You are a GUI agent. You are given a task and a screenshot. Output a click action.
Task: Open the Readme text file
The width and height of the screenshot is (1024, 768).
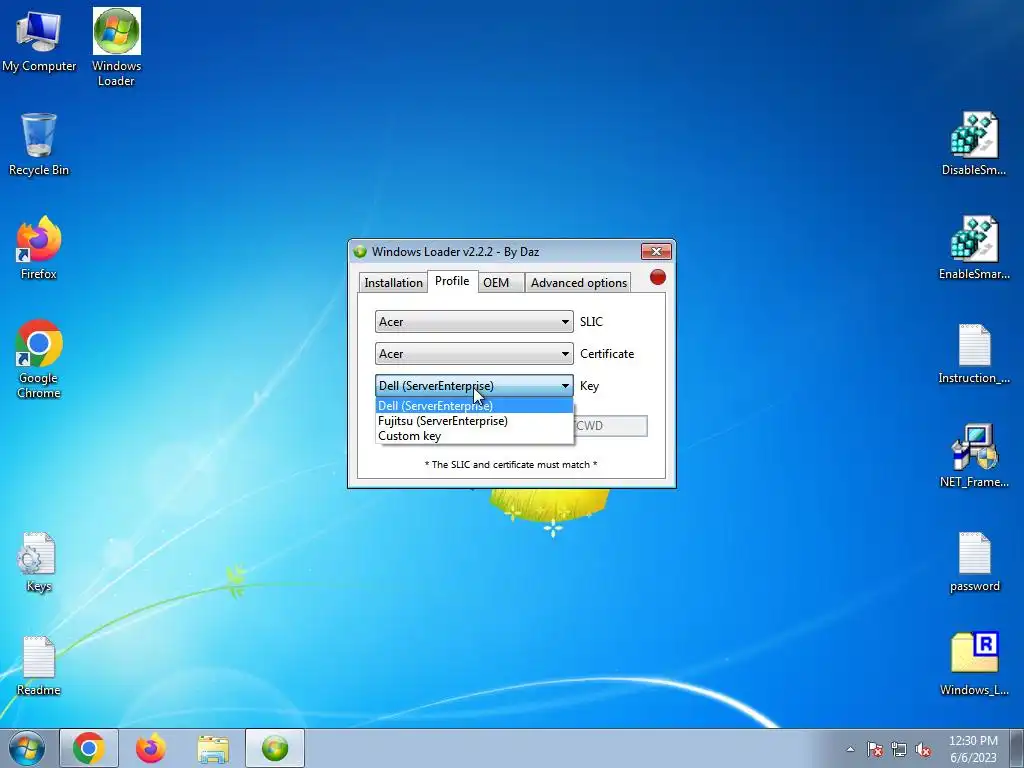pyautogui.click(x=39, y=665)
